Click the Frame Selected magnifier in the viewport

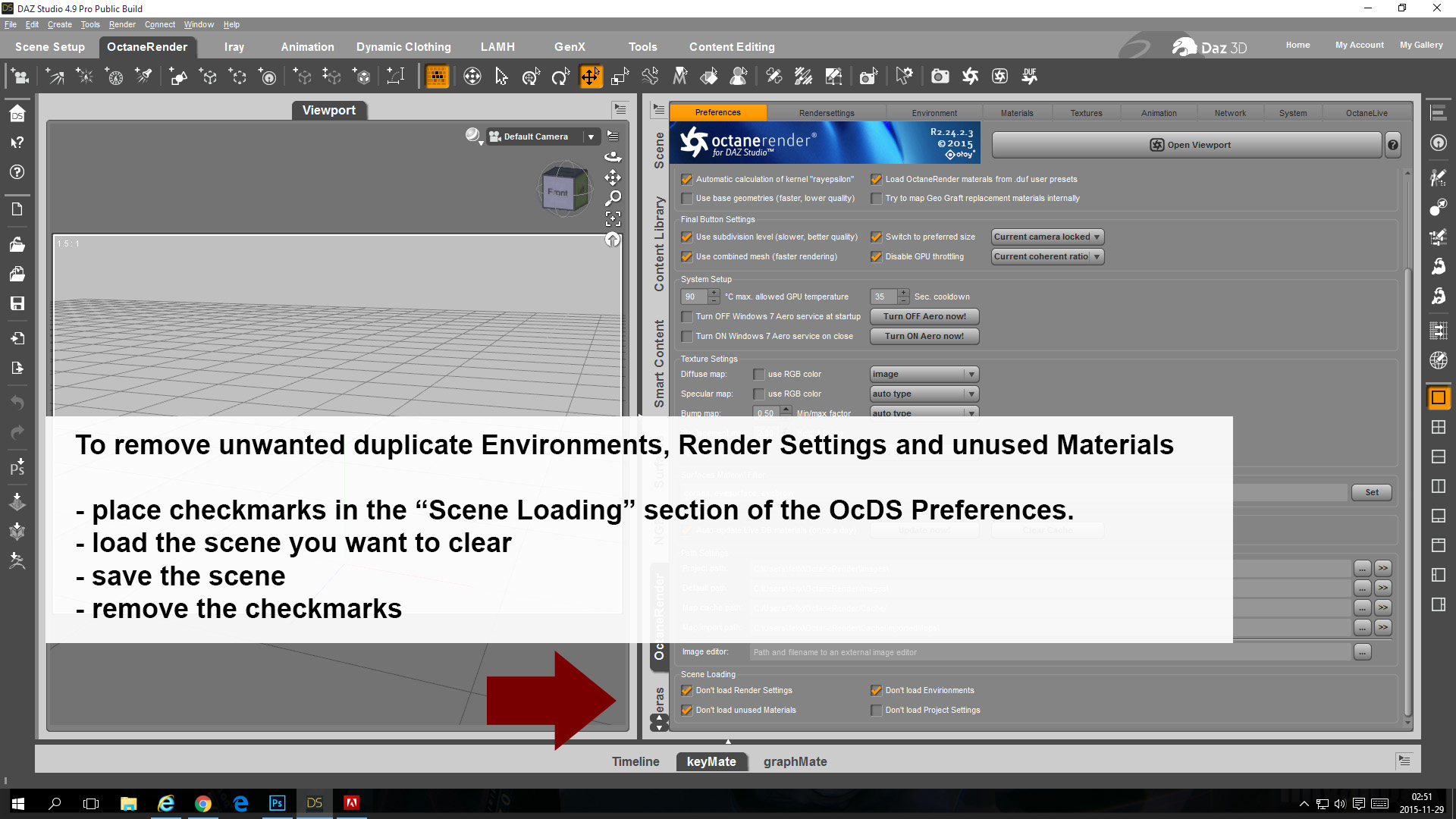point(613,199)
